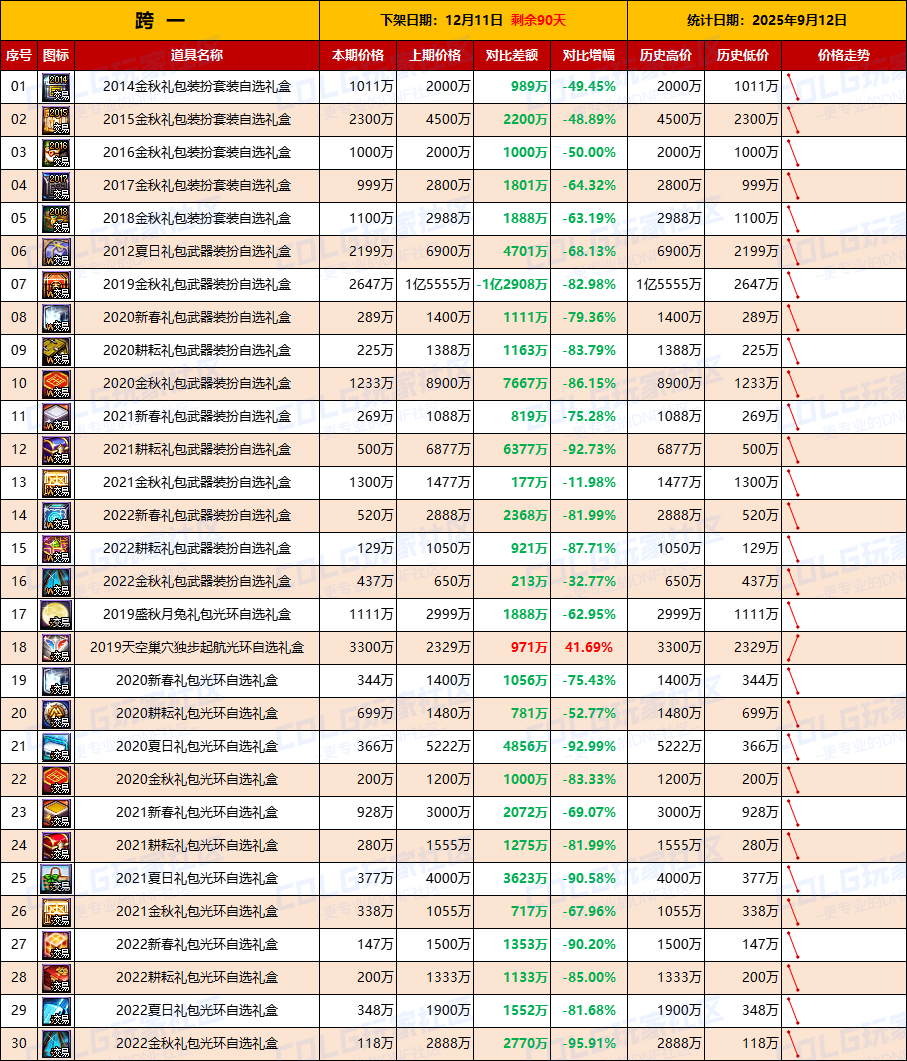Click the 对比增幅 column header
The height and width of the screenshot is (1061, 907).
[x=589, y=55]
